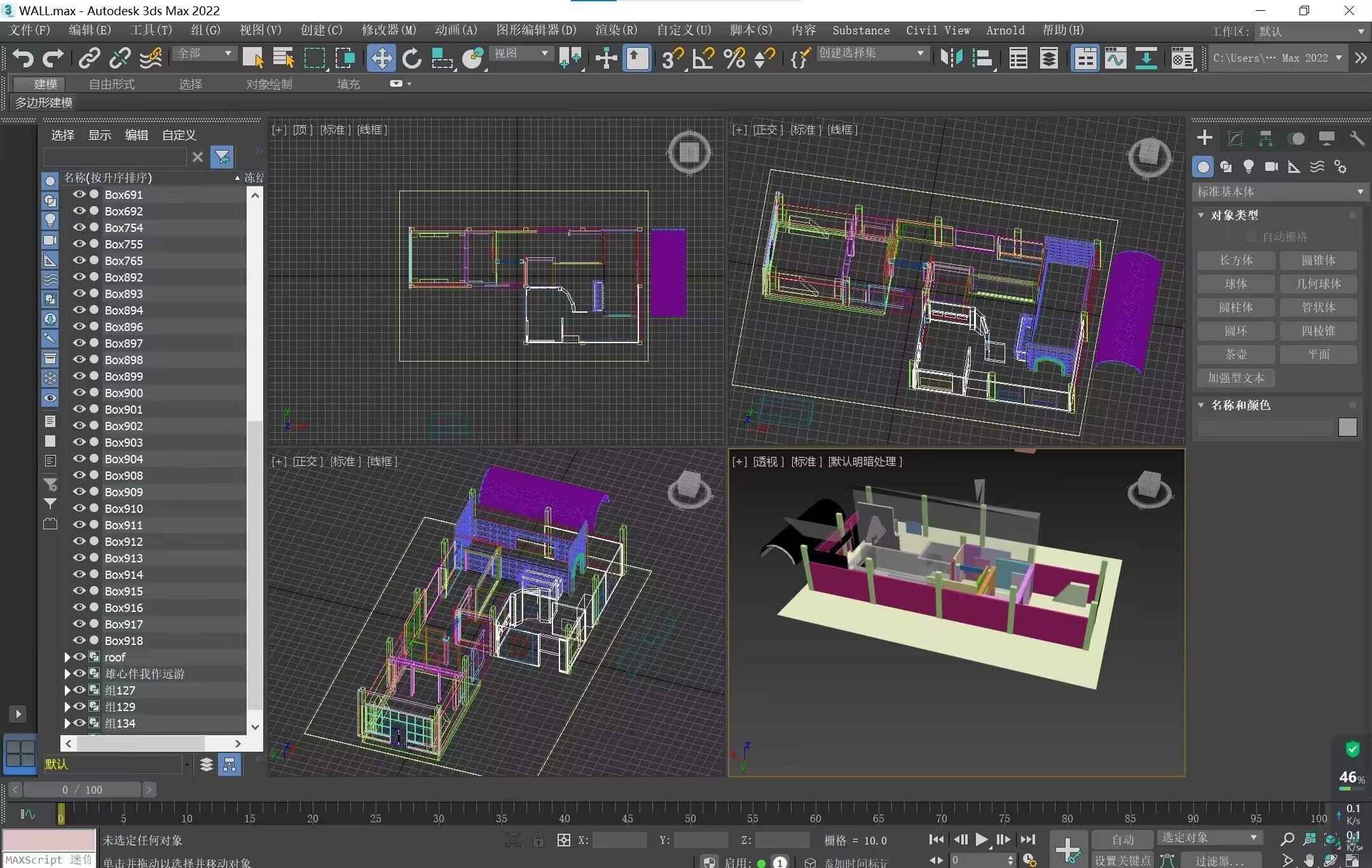Expand the roof group in explorer
The image size is (1372, 868).
(67, 657)
